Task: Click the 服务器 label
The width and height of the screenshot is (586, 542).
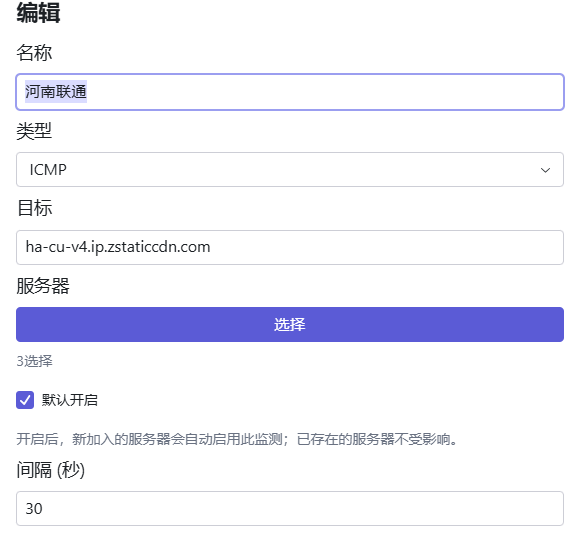Action: [43, 286]
